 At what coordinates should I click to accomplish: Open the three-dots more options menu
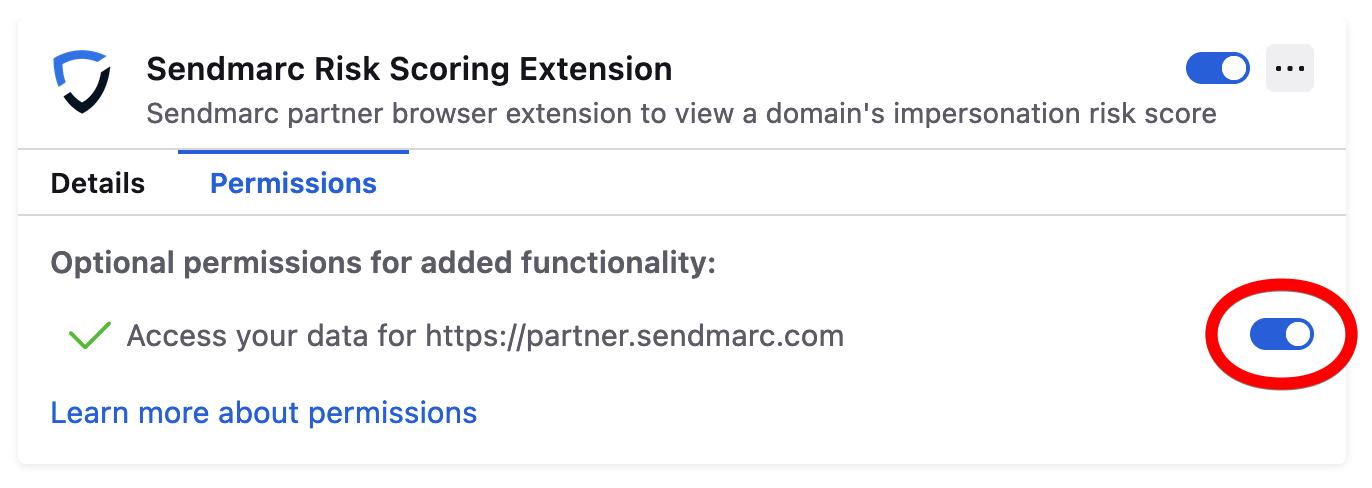[1290, 69]
